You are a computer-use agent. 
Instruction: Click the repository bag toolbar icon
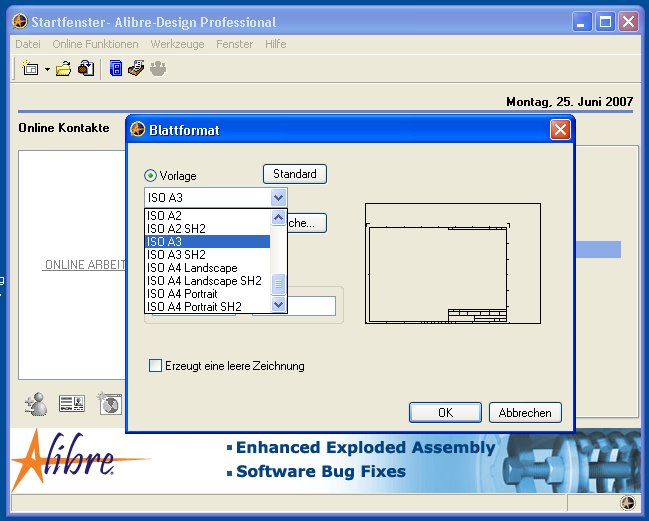pos(86,69)
